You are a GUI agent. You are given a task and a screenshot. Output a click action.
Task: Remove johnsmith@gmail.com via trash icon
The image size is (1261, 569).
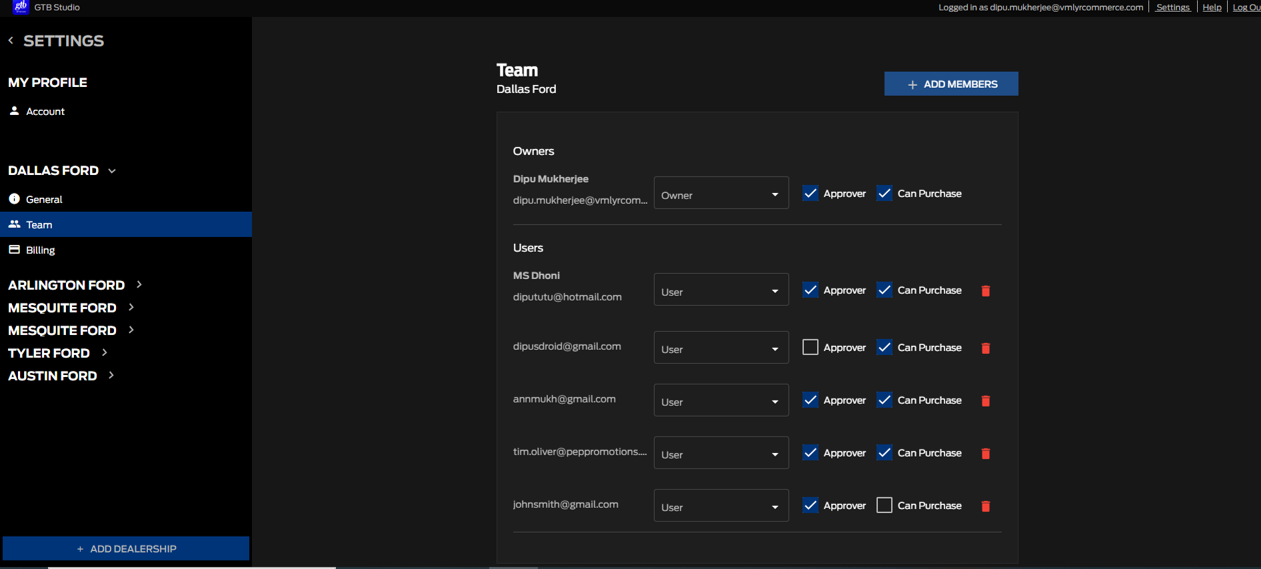(985, 506)
